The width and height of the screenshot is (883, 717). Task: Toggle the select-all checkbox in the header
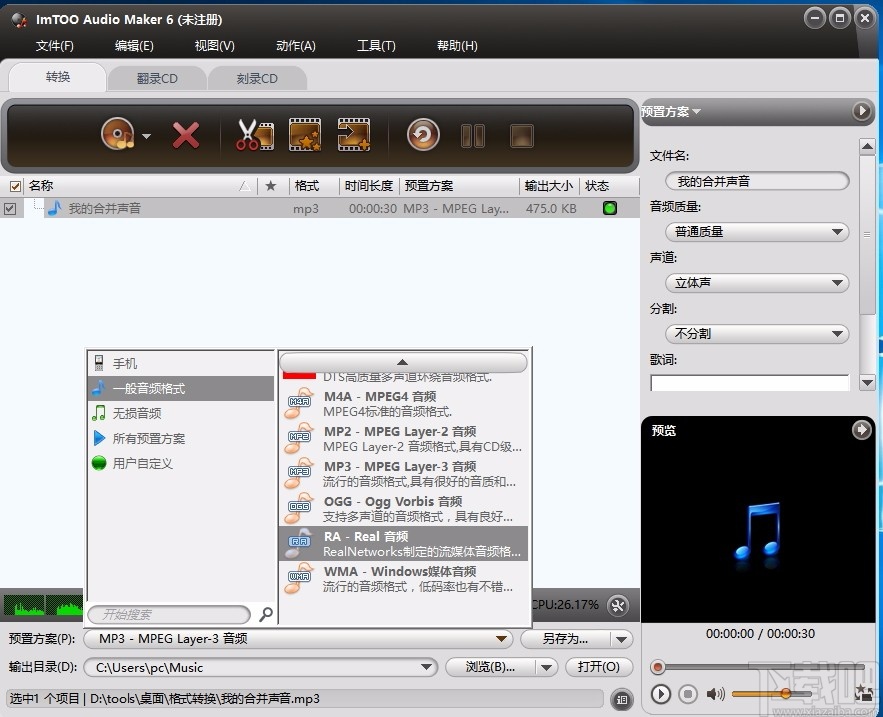click(x=13, y=185)
